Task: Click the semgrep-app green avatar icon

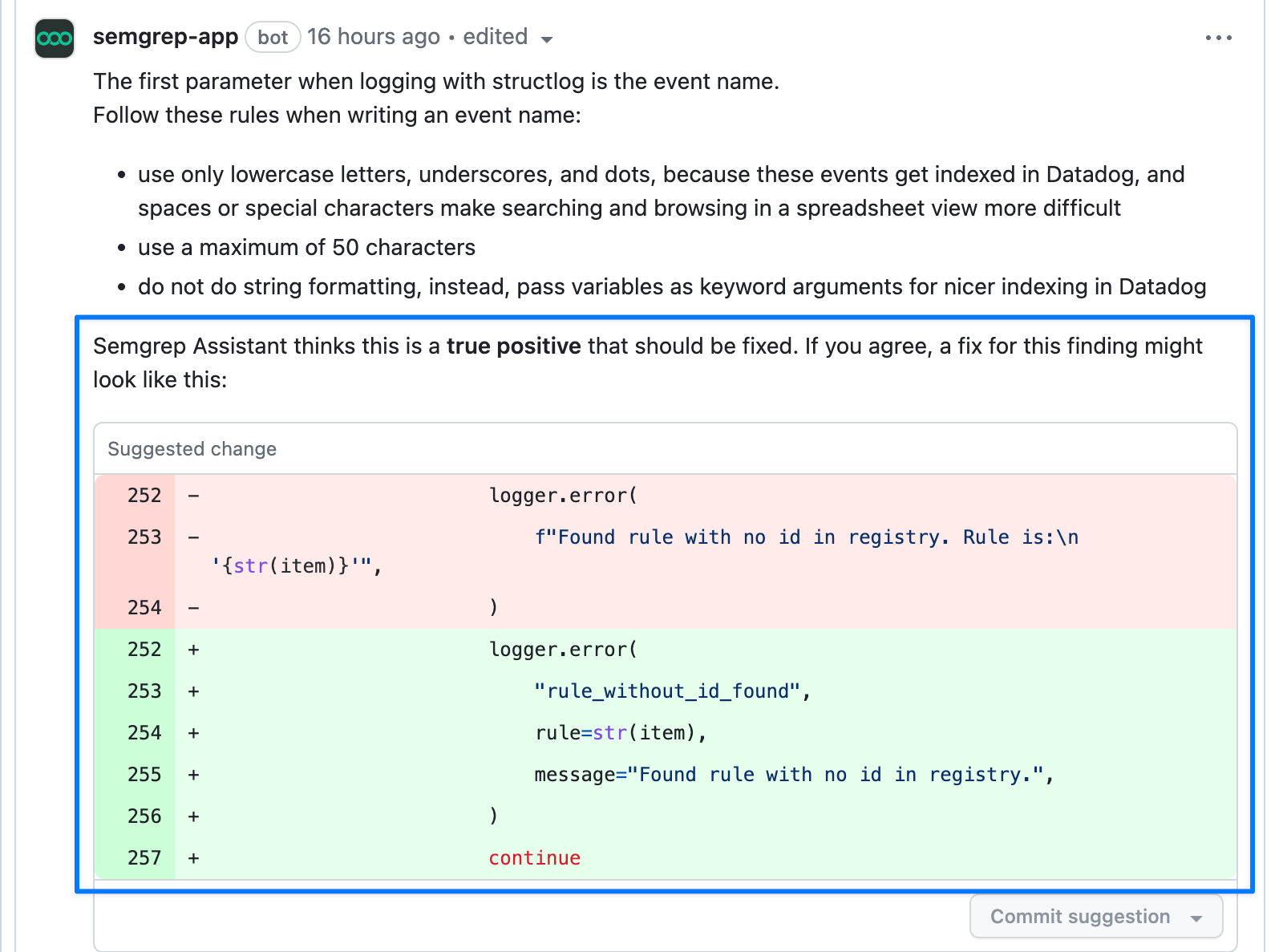Action: pos(55,38)
